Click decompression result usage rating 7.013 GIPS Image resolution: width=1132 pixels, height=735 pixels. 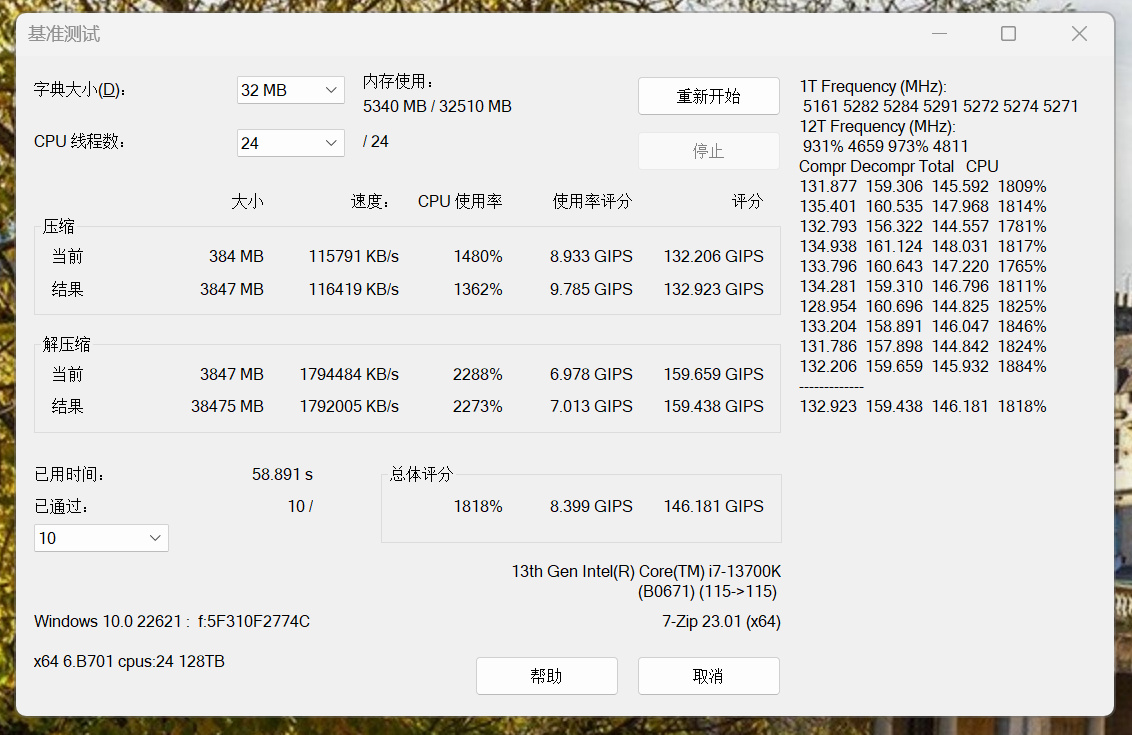click(591, 406)
